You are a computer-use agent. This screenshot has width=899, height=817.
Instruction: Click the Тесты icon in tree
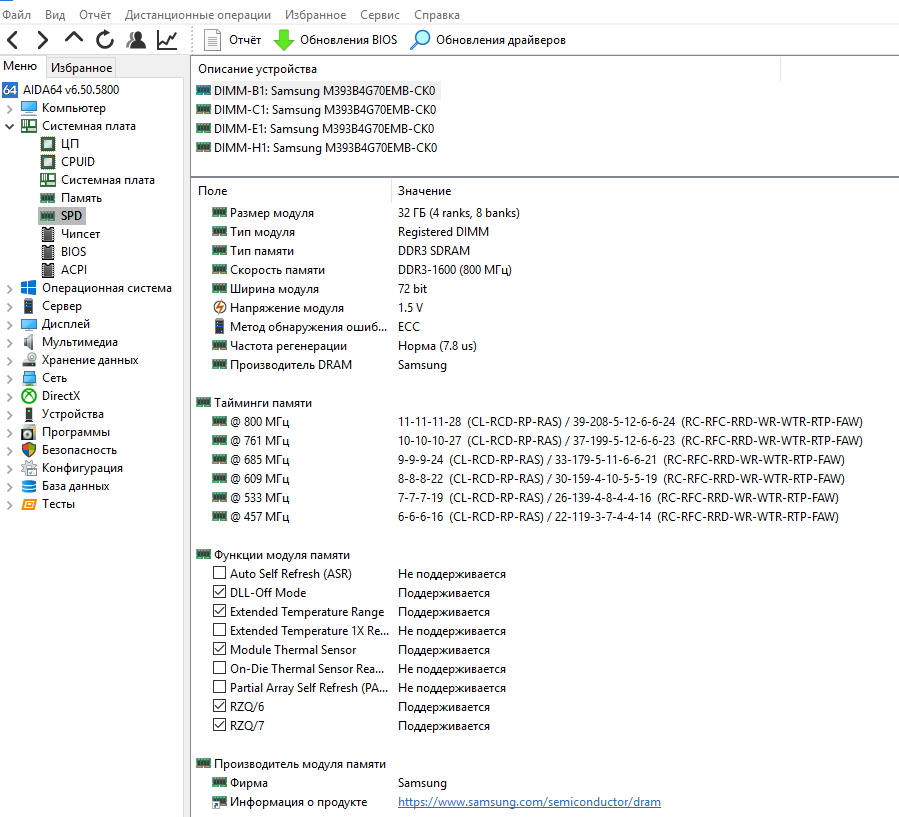click(29, 504)
